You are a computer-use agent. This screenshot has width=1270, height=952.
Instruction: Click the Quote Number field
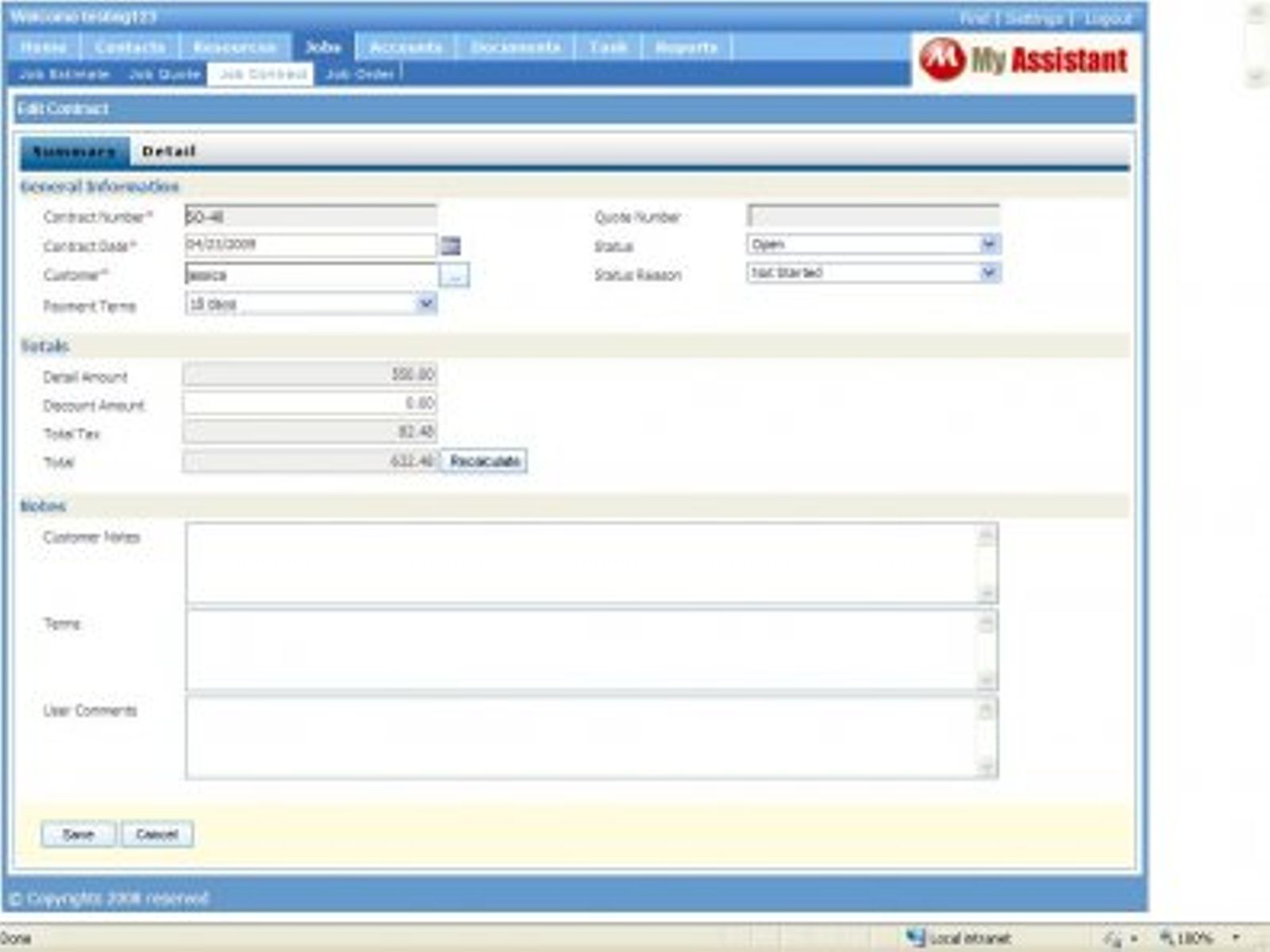(x=873, y=216)
